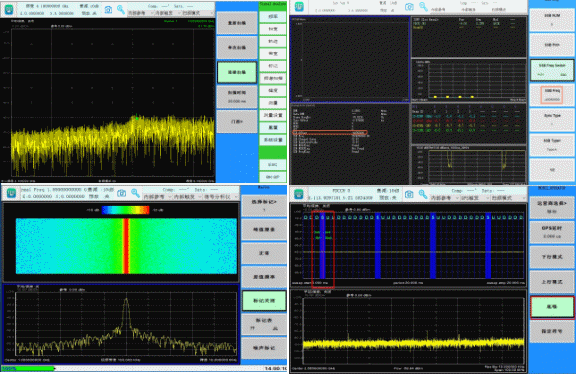Viewport: 576px width, 374px height.
Task: Click highlighted green sweep softkey in top-left pane
Action: [237, 72]
